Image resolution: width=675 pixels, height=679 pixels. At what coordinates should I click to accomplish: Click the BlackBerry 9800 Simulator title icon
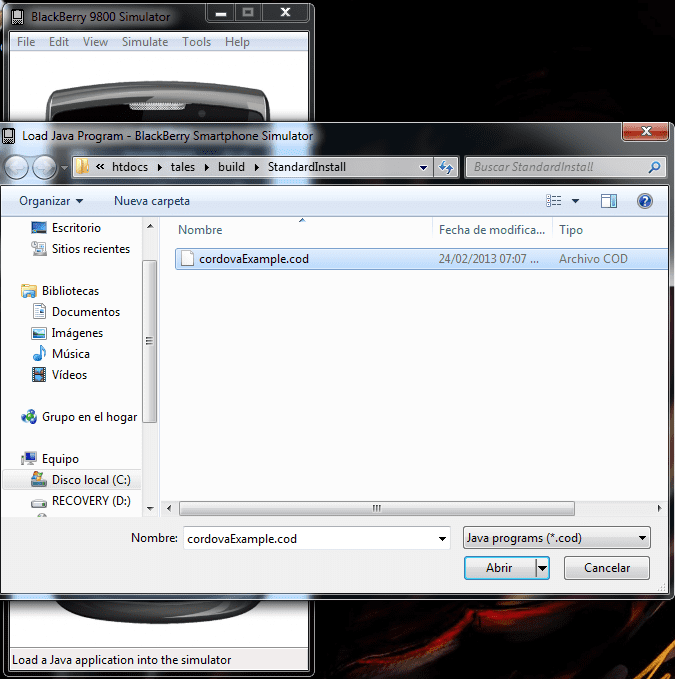(18, 17)
